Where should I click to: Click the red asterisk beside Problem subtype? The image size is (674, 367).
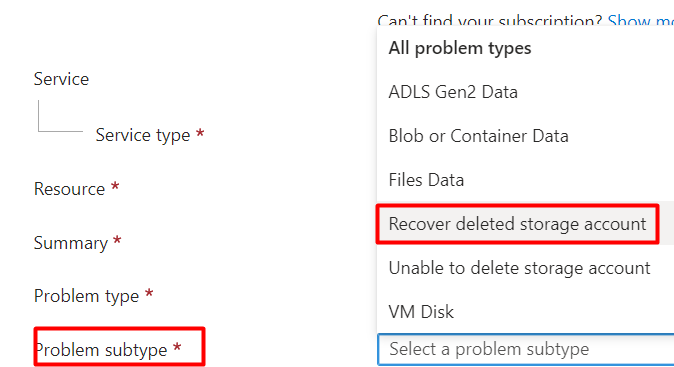tap(177, 347)
